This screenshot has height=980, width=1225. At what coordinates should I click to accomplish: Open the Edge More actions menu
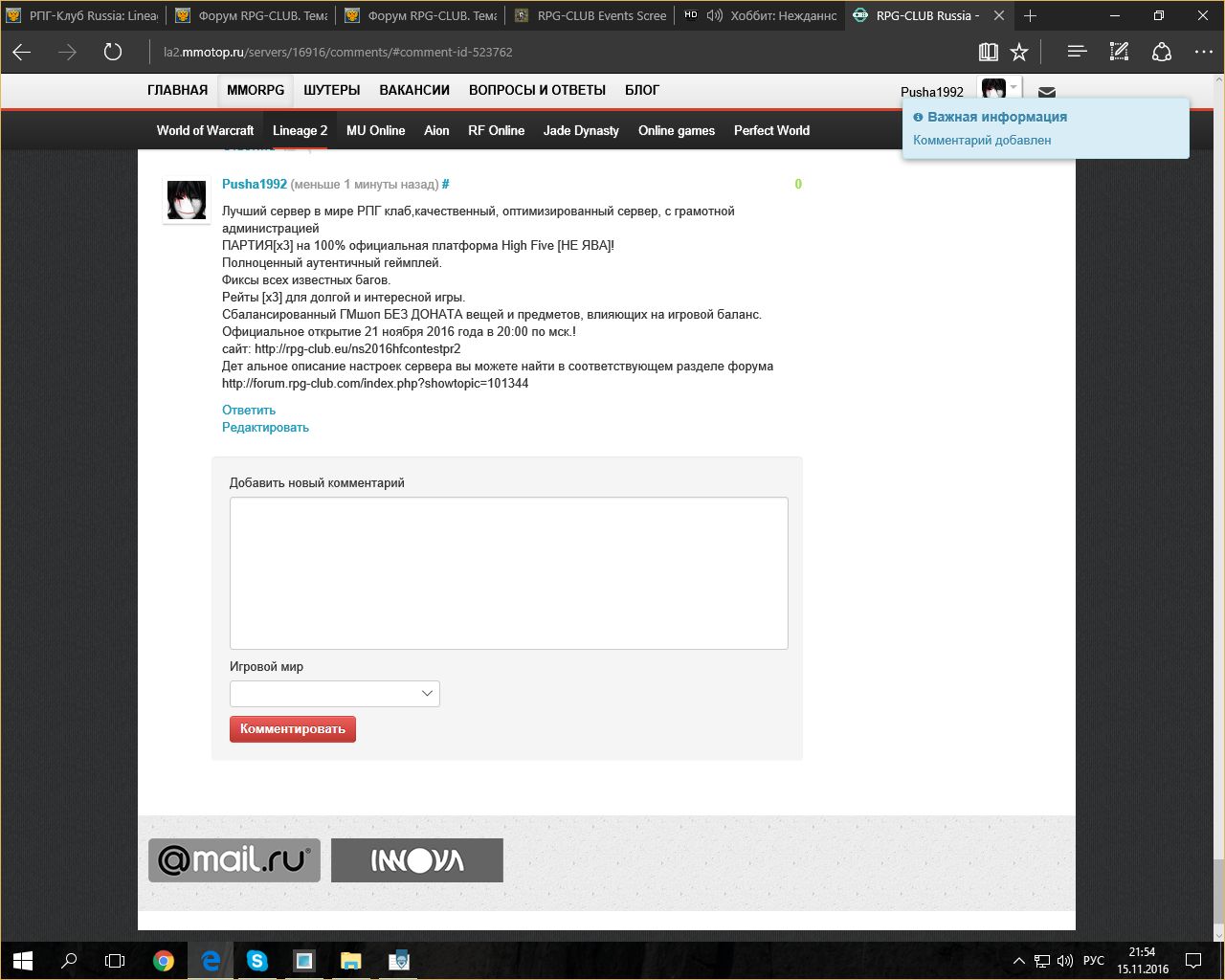[1203, 53]
